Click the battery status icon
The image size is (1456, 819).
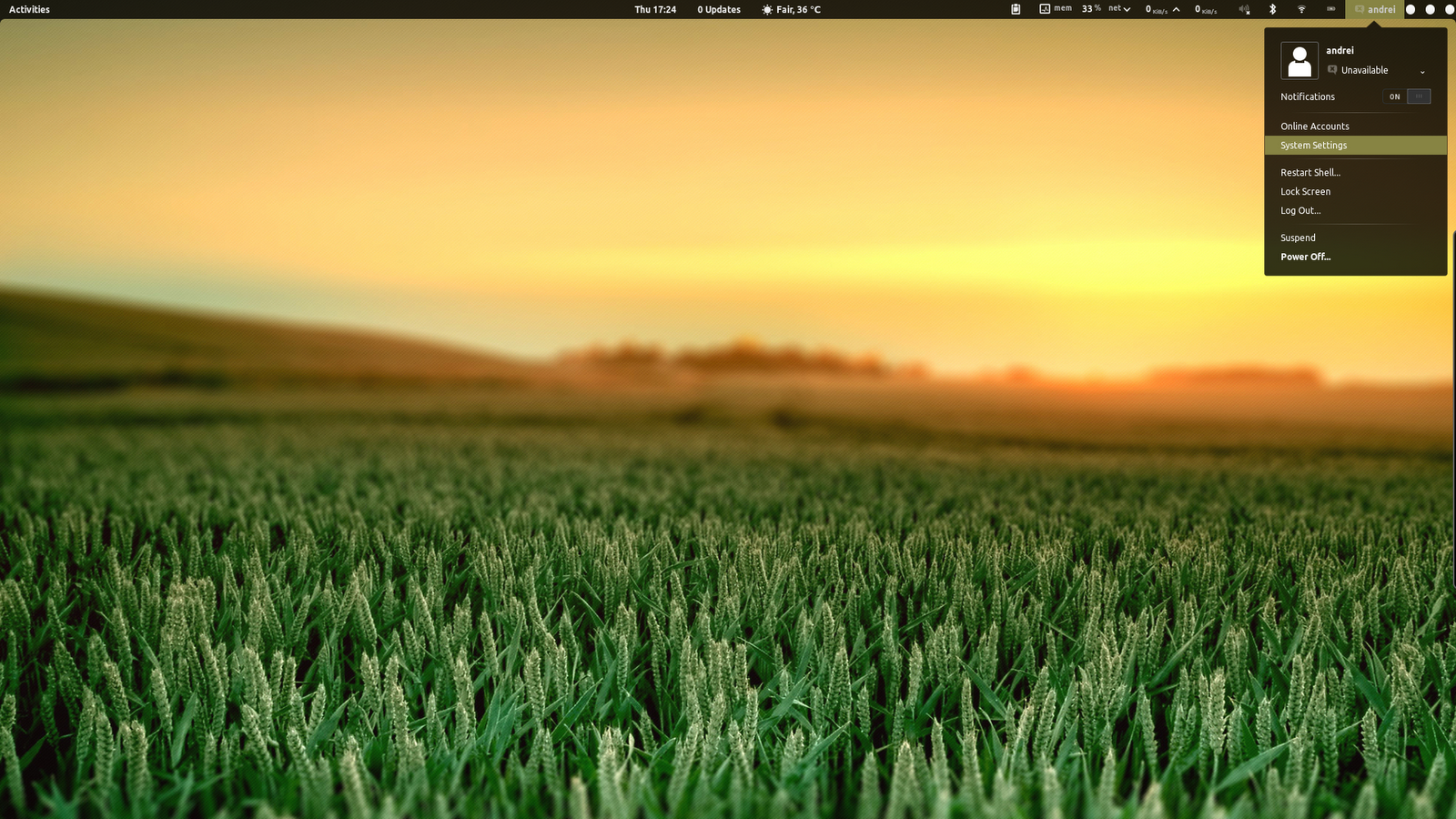(x=1330, y=10)
